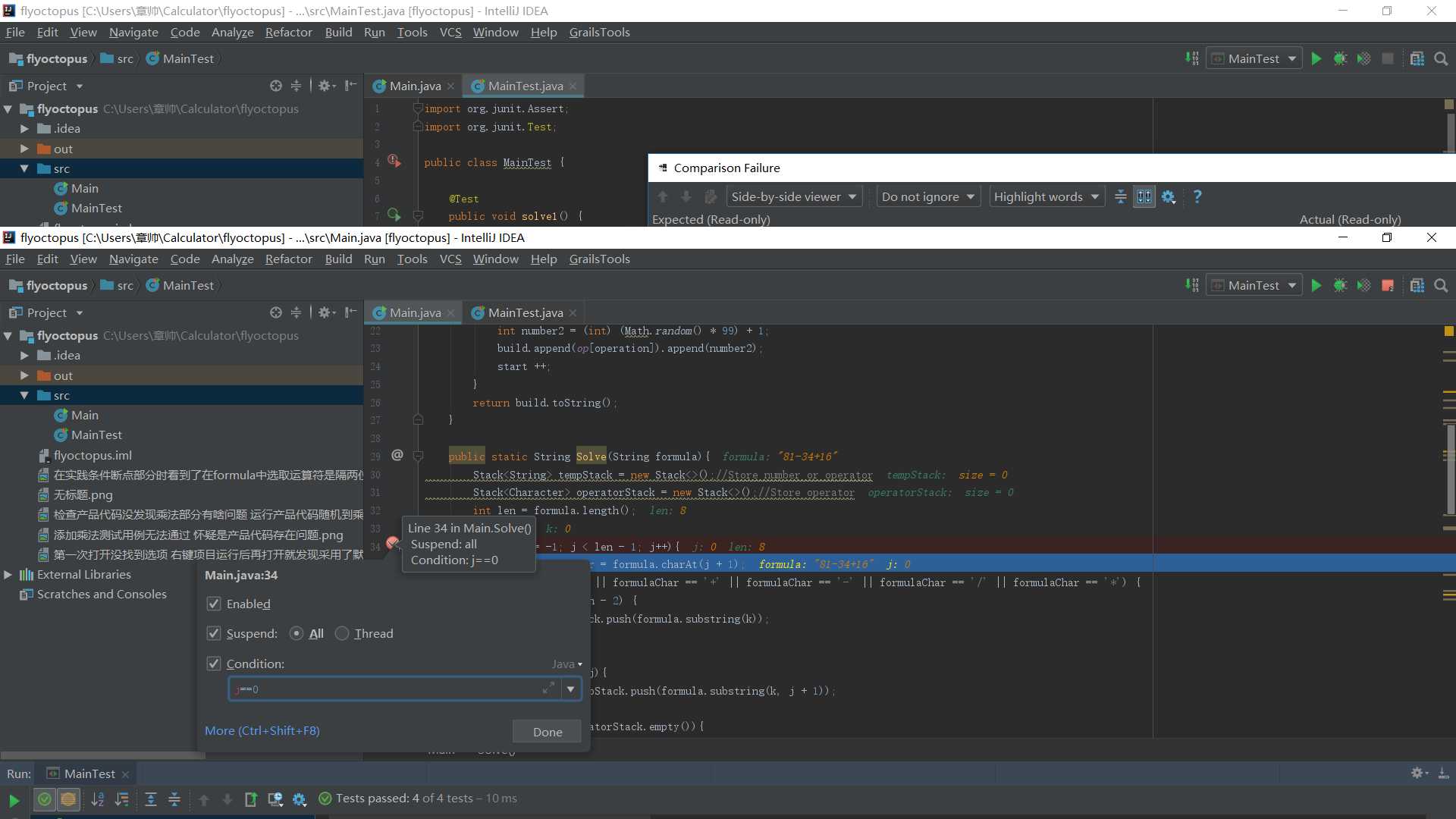Open Highlight words dropdown
1456x819 pixels.
point(1046,196)
